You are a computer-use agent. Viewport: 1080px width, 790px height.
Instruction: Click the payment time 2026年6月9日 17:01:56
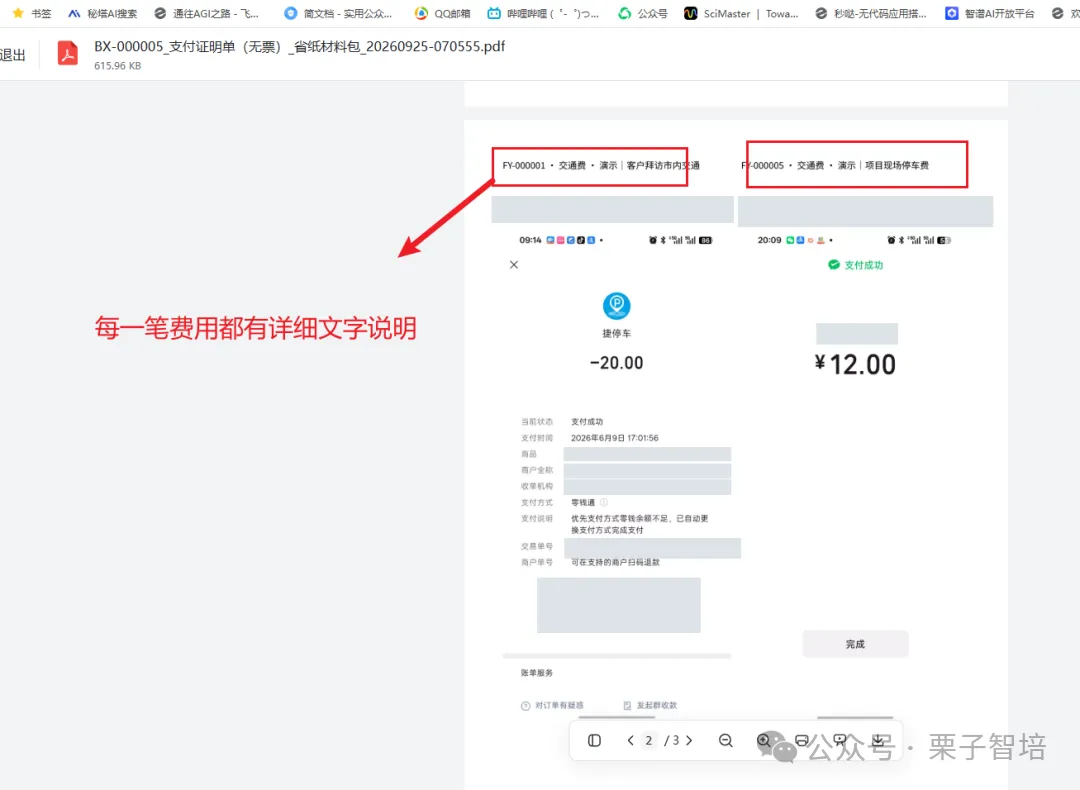[x=614, y=438]
